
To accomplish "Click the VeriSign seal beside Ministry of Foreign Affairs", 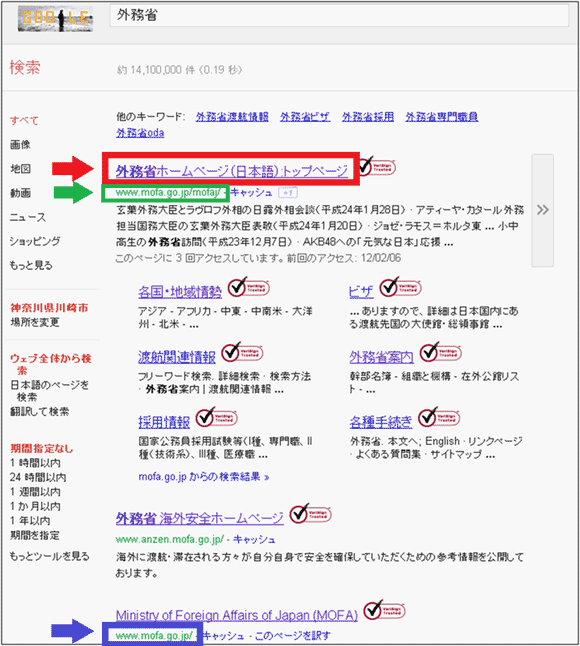I will [384, 610].
